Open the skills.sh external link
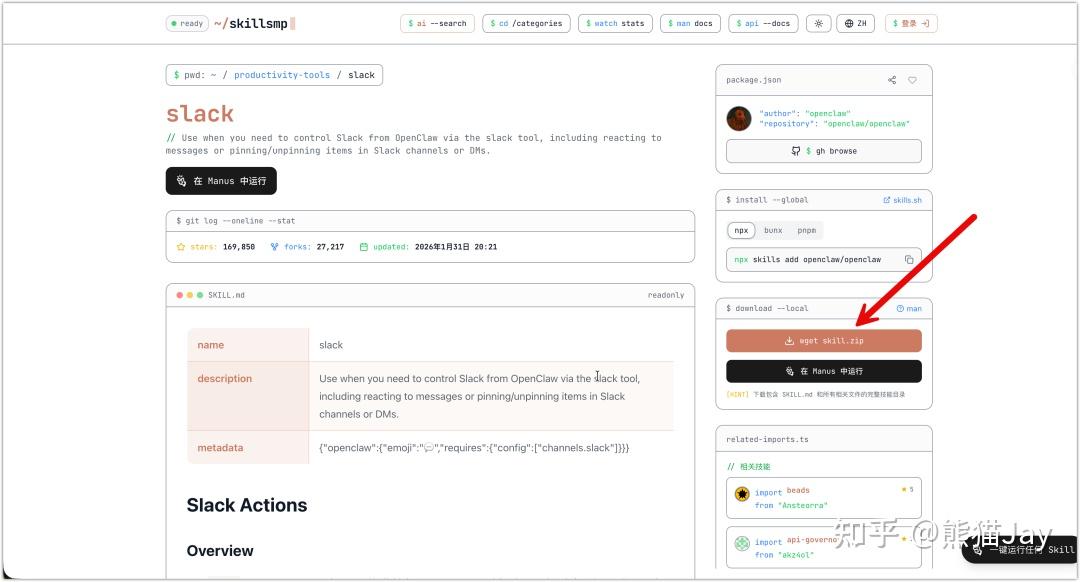Image resolution: width=1080 pixels, height=582 pixels. 902,200
